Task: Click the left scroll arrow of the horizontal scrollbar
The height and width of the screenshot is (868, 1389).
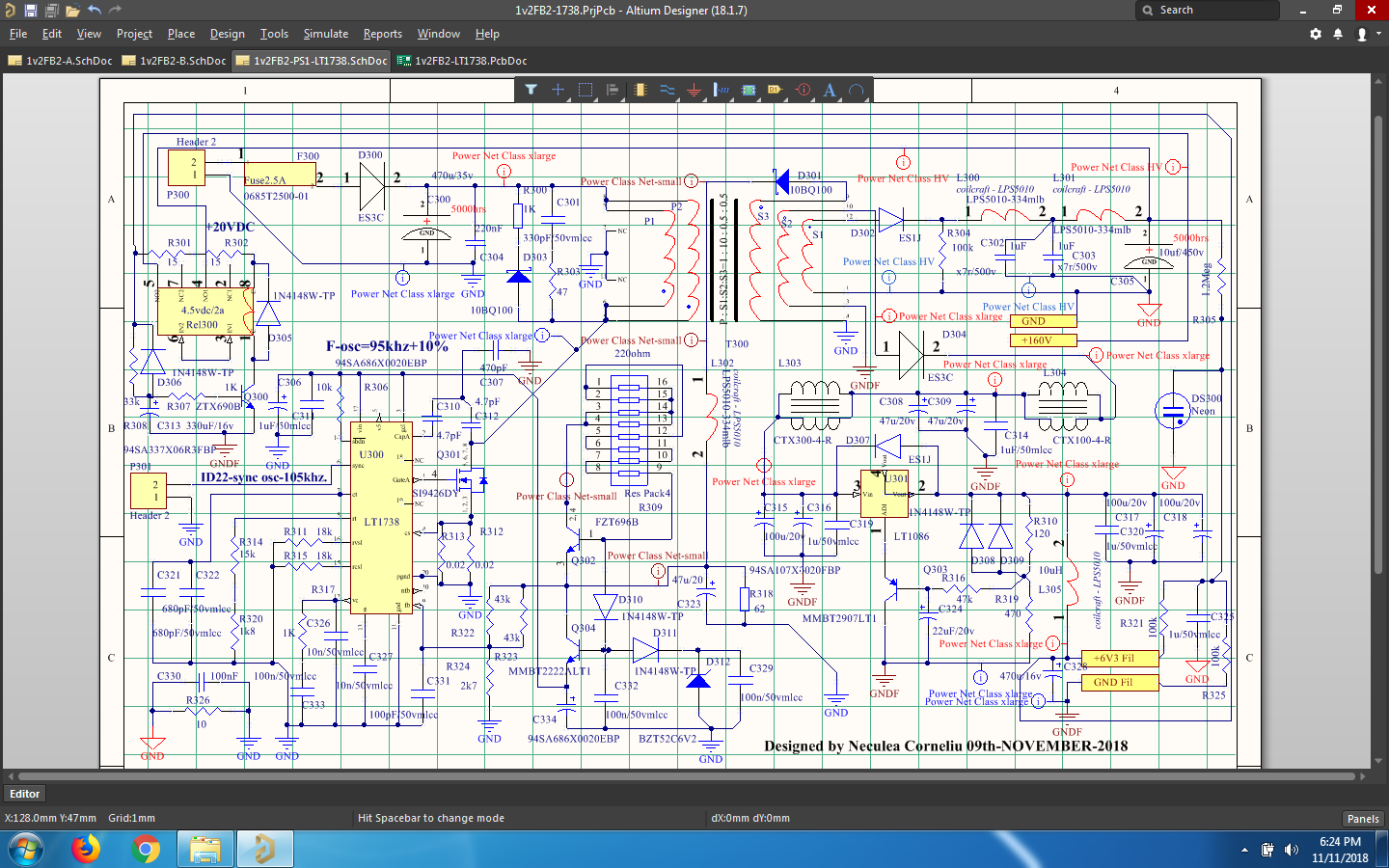Action: point(10,775)
